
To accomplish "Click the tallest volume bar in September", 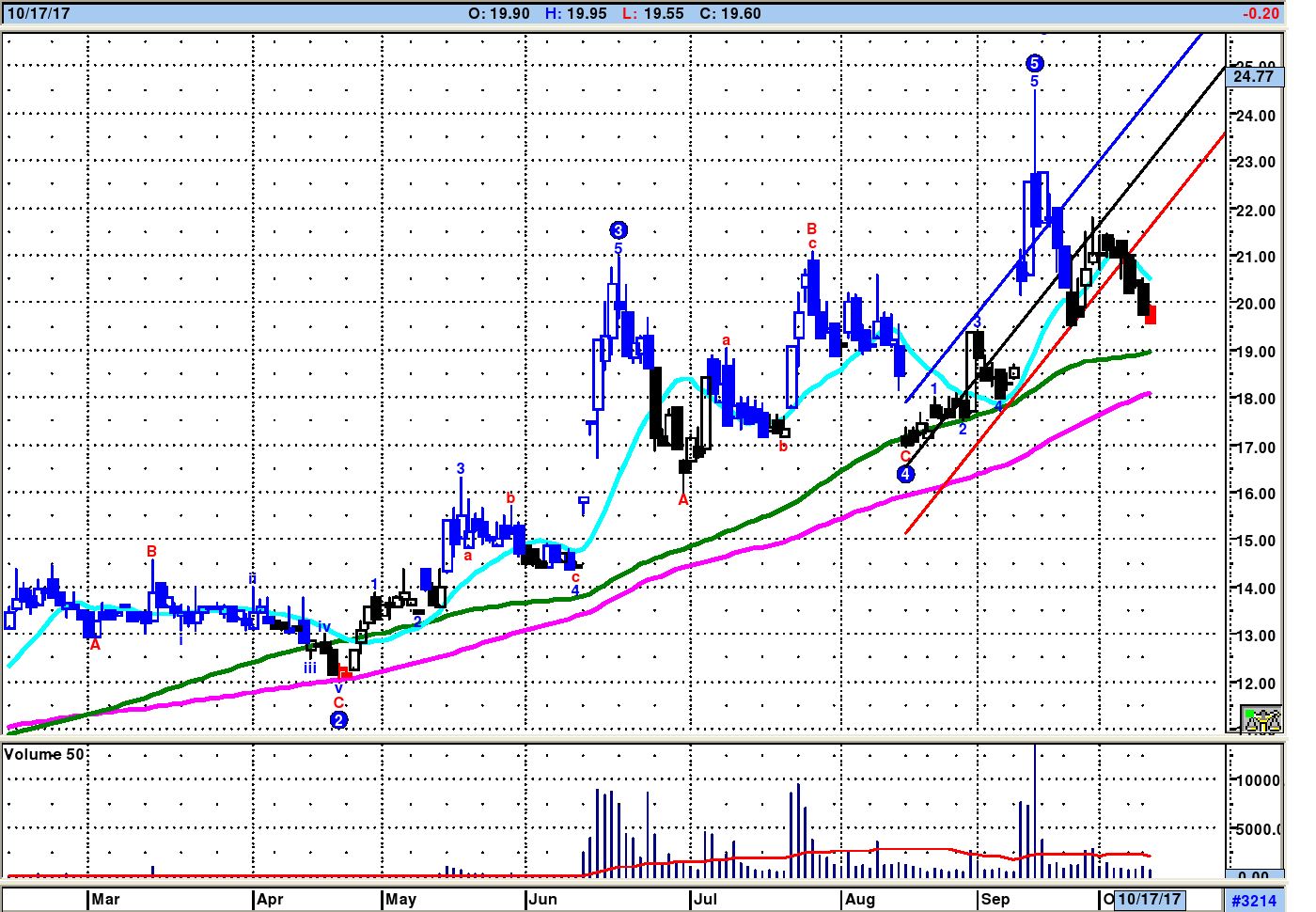I will pyautogui.click(x=1035, y=810).
